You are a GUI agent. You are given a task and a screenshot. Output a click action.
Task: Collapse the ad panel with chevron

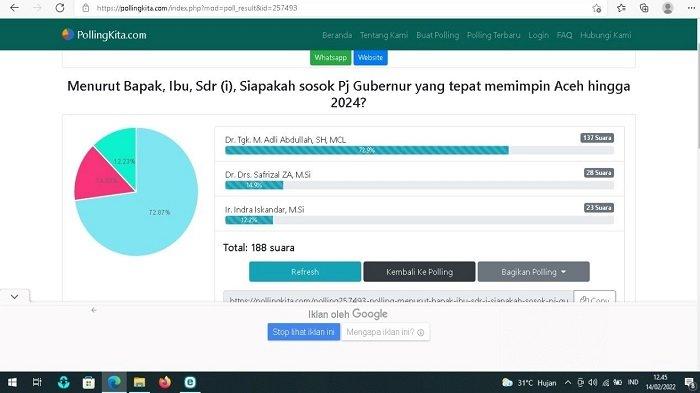15,297
